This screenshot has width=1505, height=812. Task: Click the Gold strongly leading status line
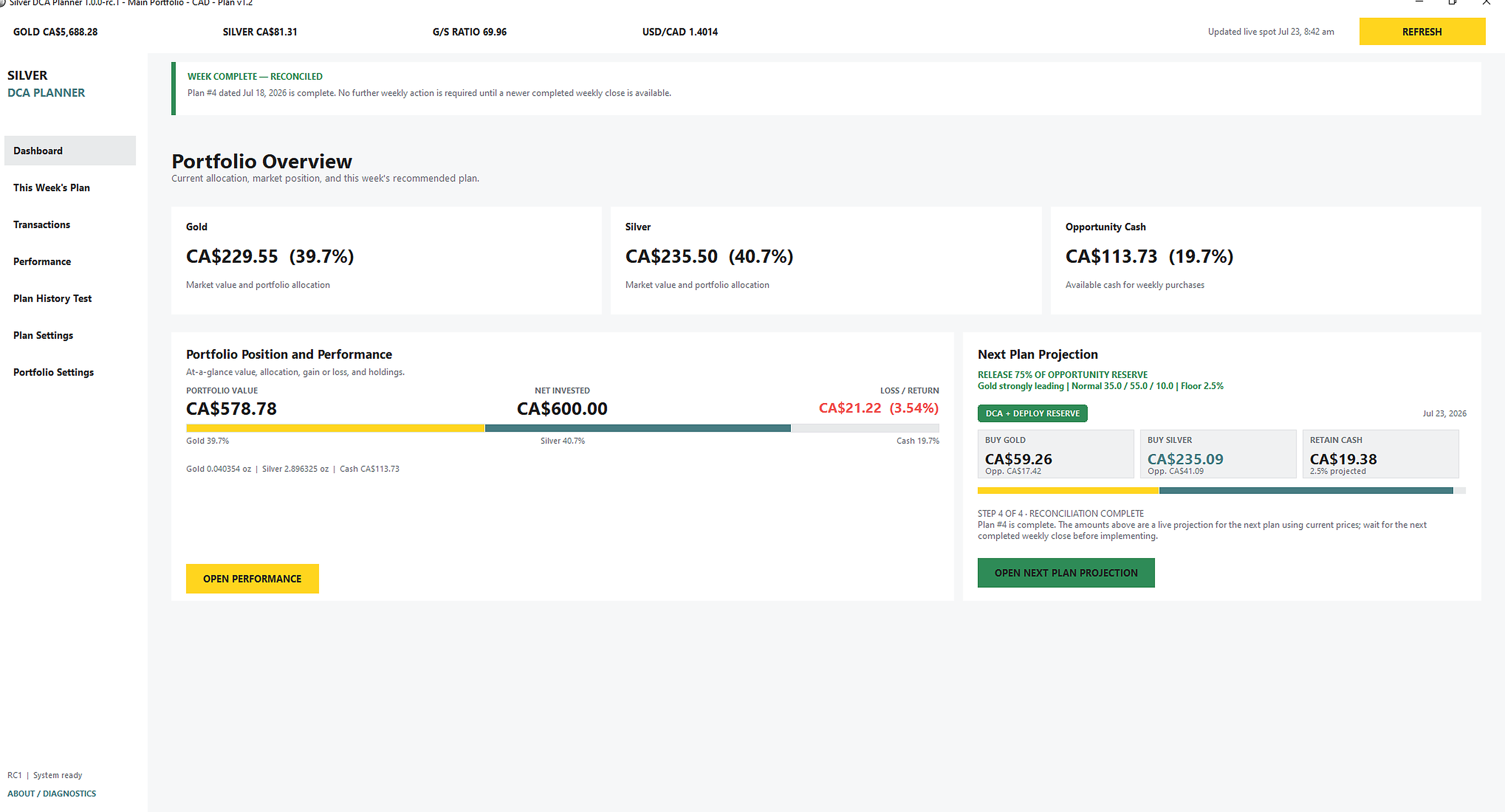pos(1100,386)
